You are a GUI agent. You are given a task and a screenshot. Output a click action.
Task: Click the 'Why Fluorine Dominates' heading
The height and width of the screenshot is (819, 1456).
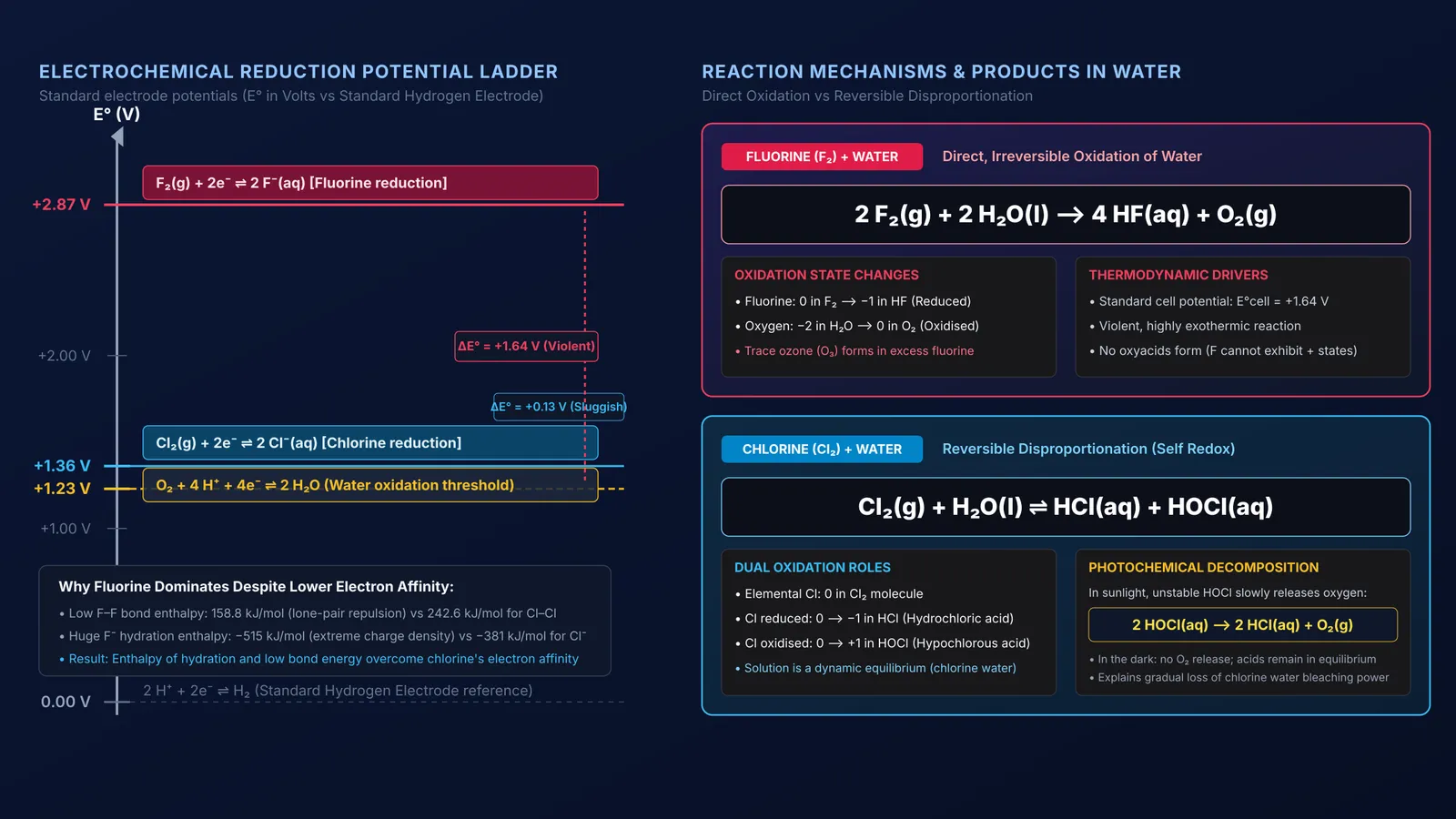[257, 587]
